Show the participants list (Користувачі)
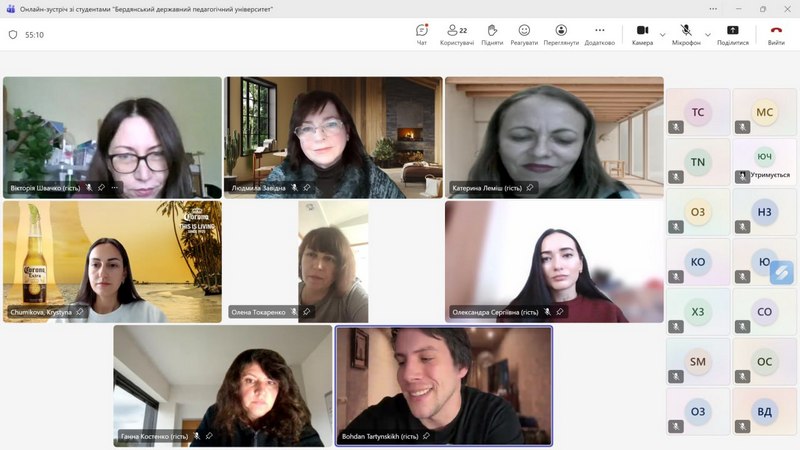The height and width of the screenshot is (450, 800). [x=456, y=34]
